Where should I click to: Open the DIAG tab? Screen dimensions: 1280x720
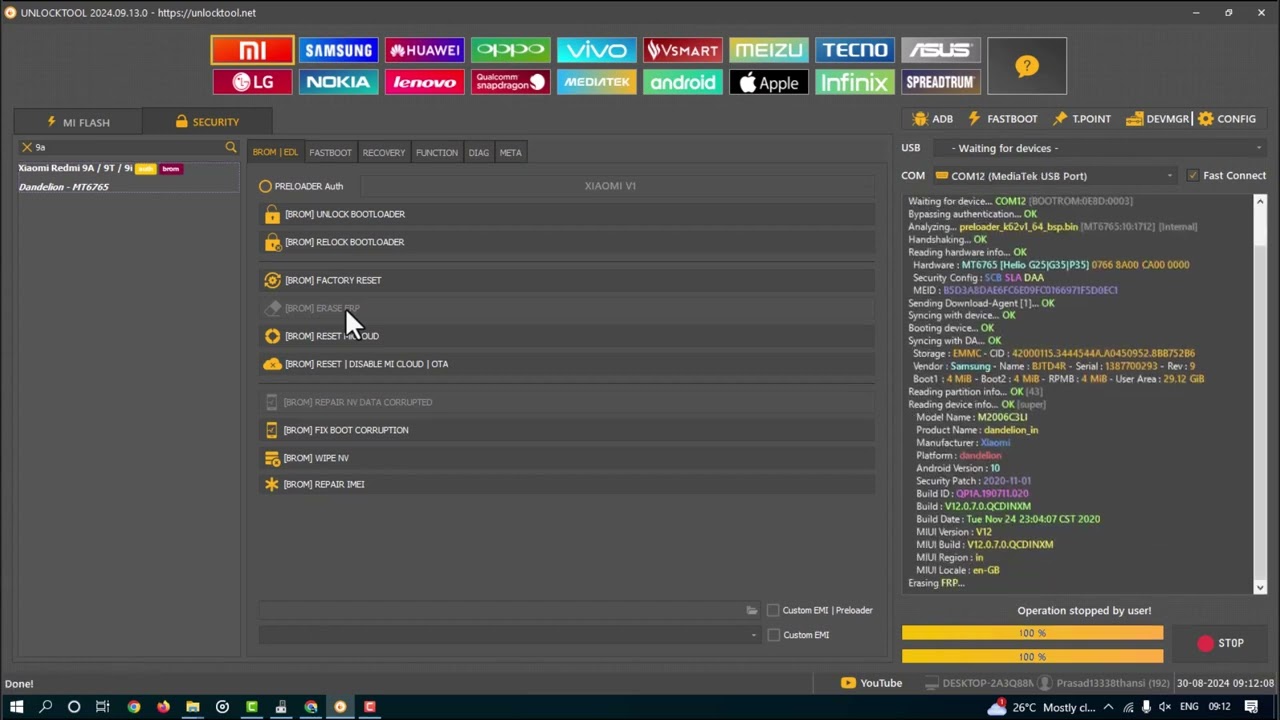pos(479,153)
